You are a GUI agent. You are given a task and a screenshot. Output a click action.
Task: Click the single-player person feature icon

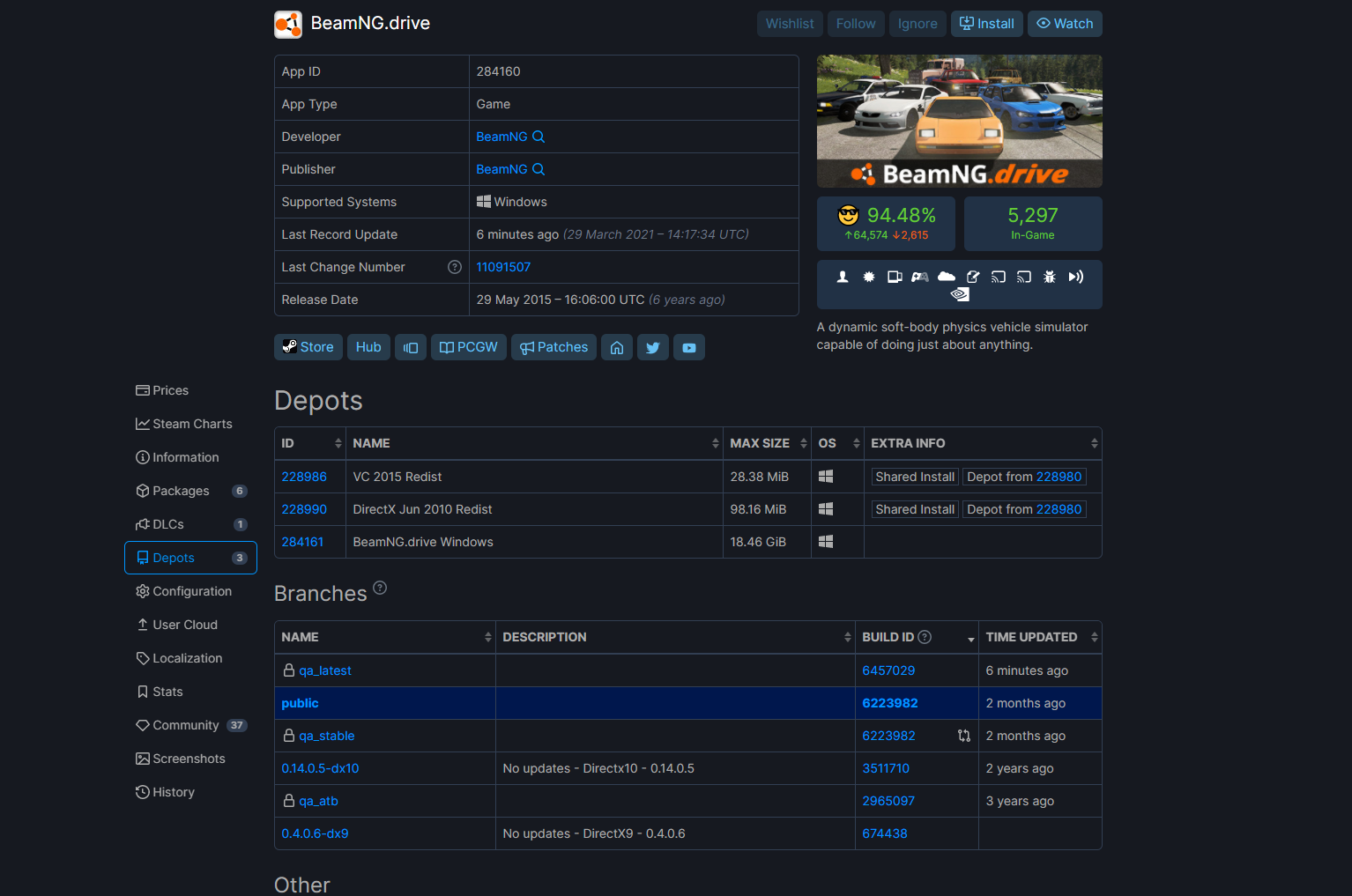(x=843, y=277)
